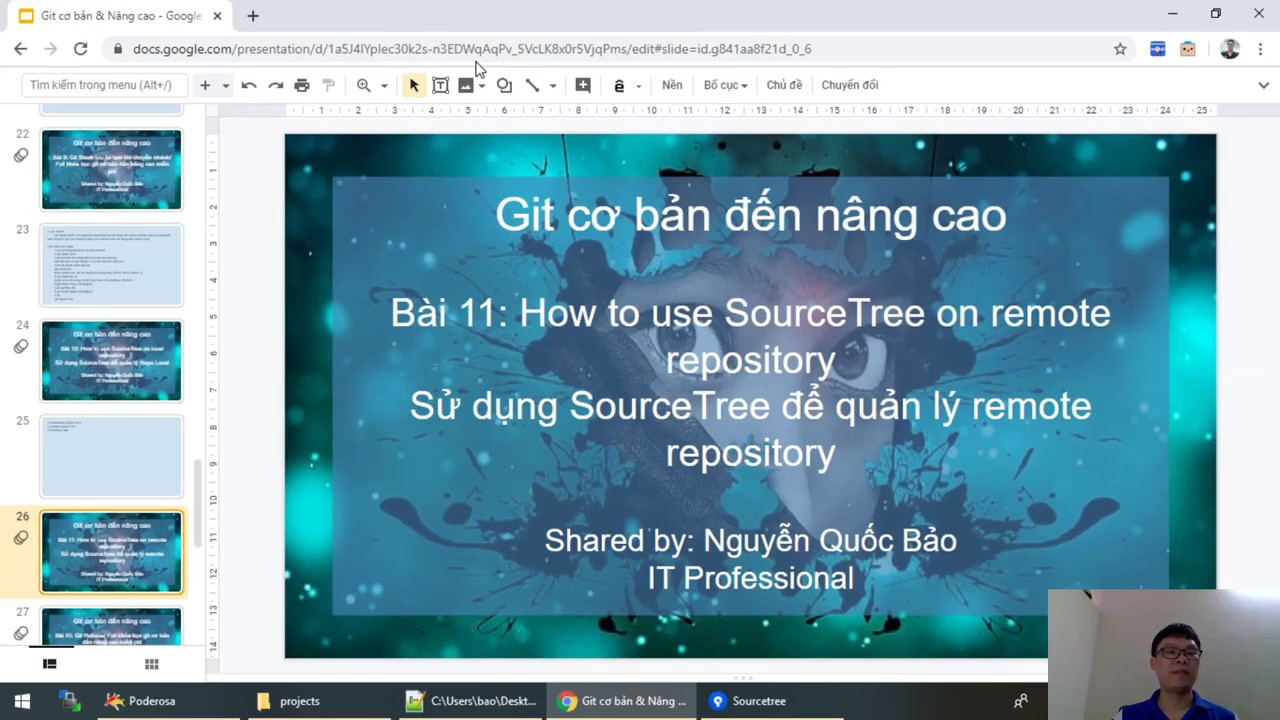Click the Nền background button

tap(672, 85)
